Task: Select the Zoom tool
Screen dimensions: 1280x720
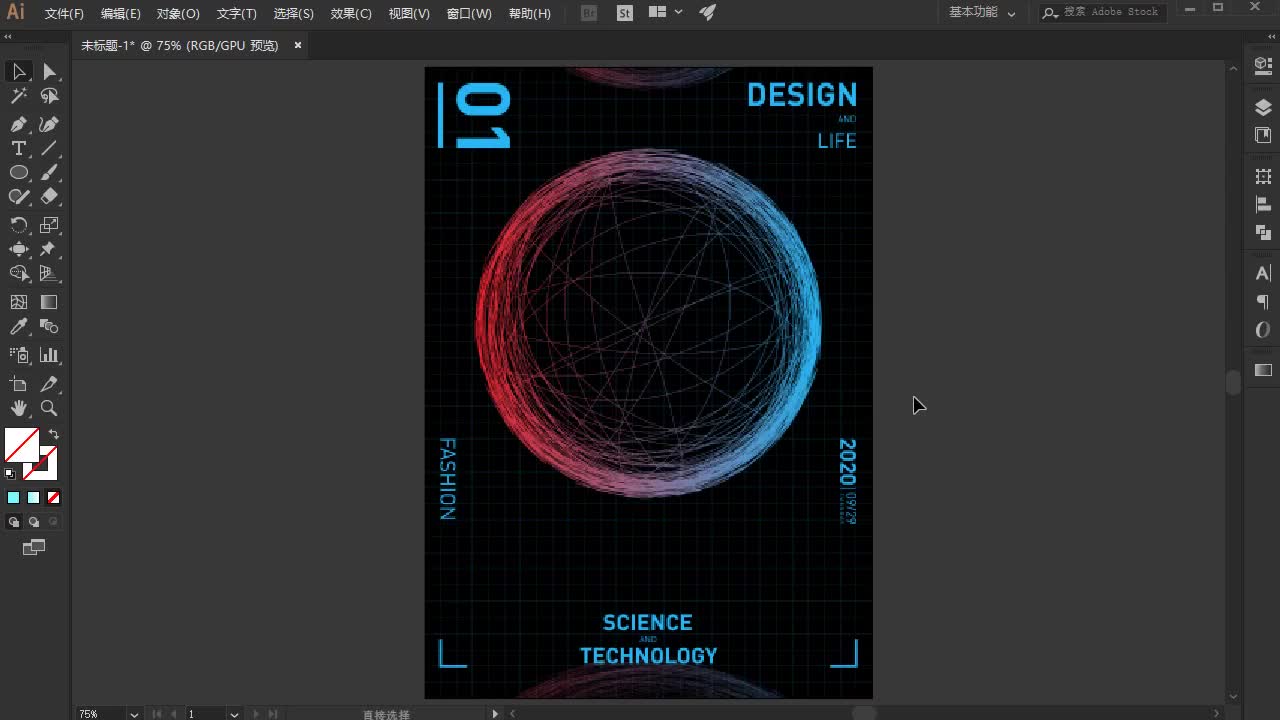Action: [x=49, y=408]
